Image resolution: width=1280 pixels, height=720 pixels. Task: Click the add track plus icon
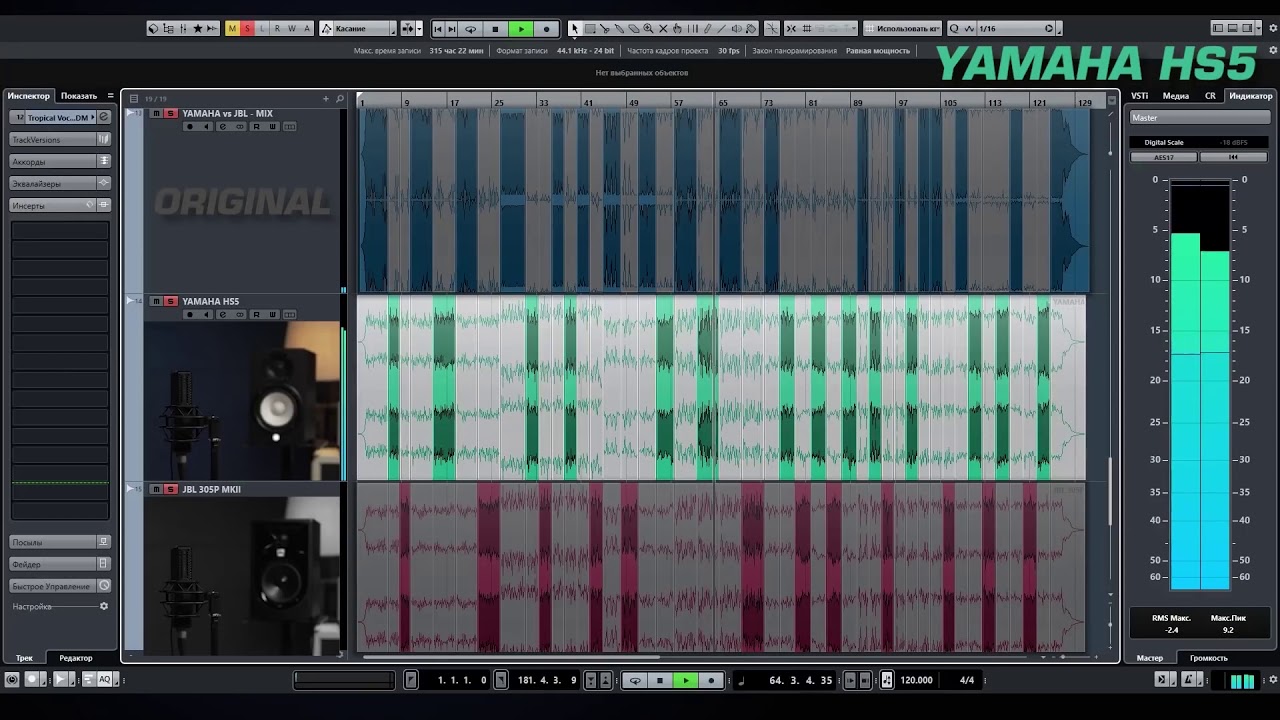(x=326, y=99)
